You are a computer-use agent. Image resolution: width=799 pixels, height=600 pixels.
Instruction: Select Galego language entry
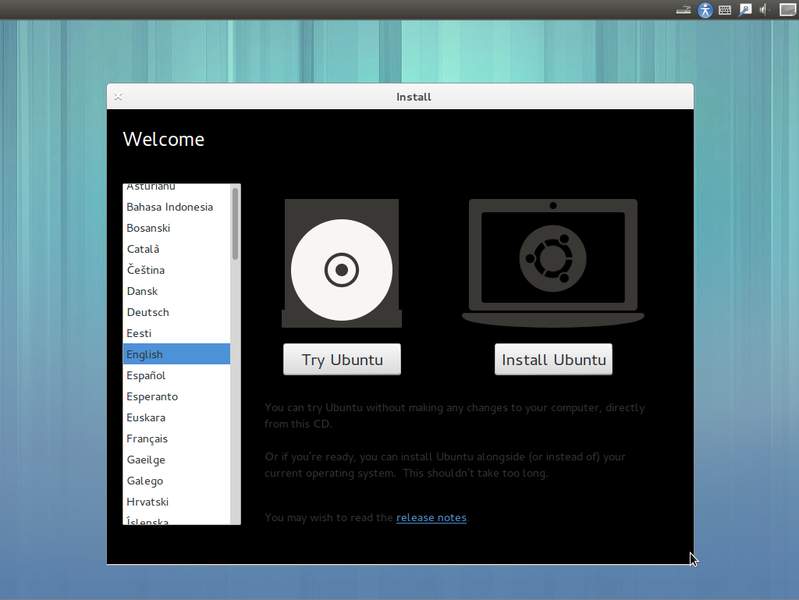pyautogui.click(x=176, y=481)
